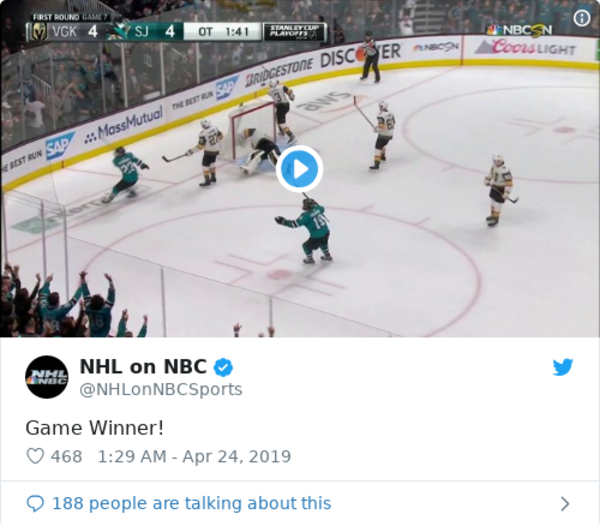The image size is (600, 526).
Task: Click the Twitter bird logo
Action: 563,367
